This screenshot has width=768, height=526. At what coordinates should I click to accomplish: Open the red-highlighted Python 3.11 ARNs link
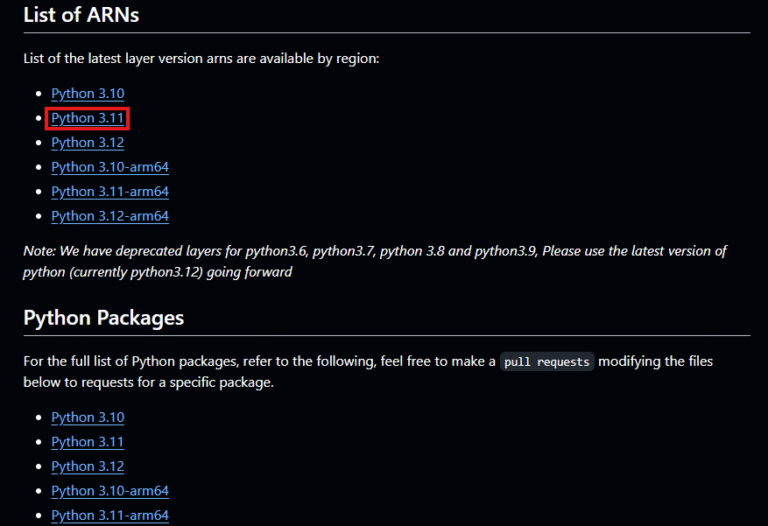pyautogui.click(x=88, y=118)
